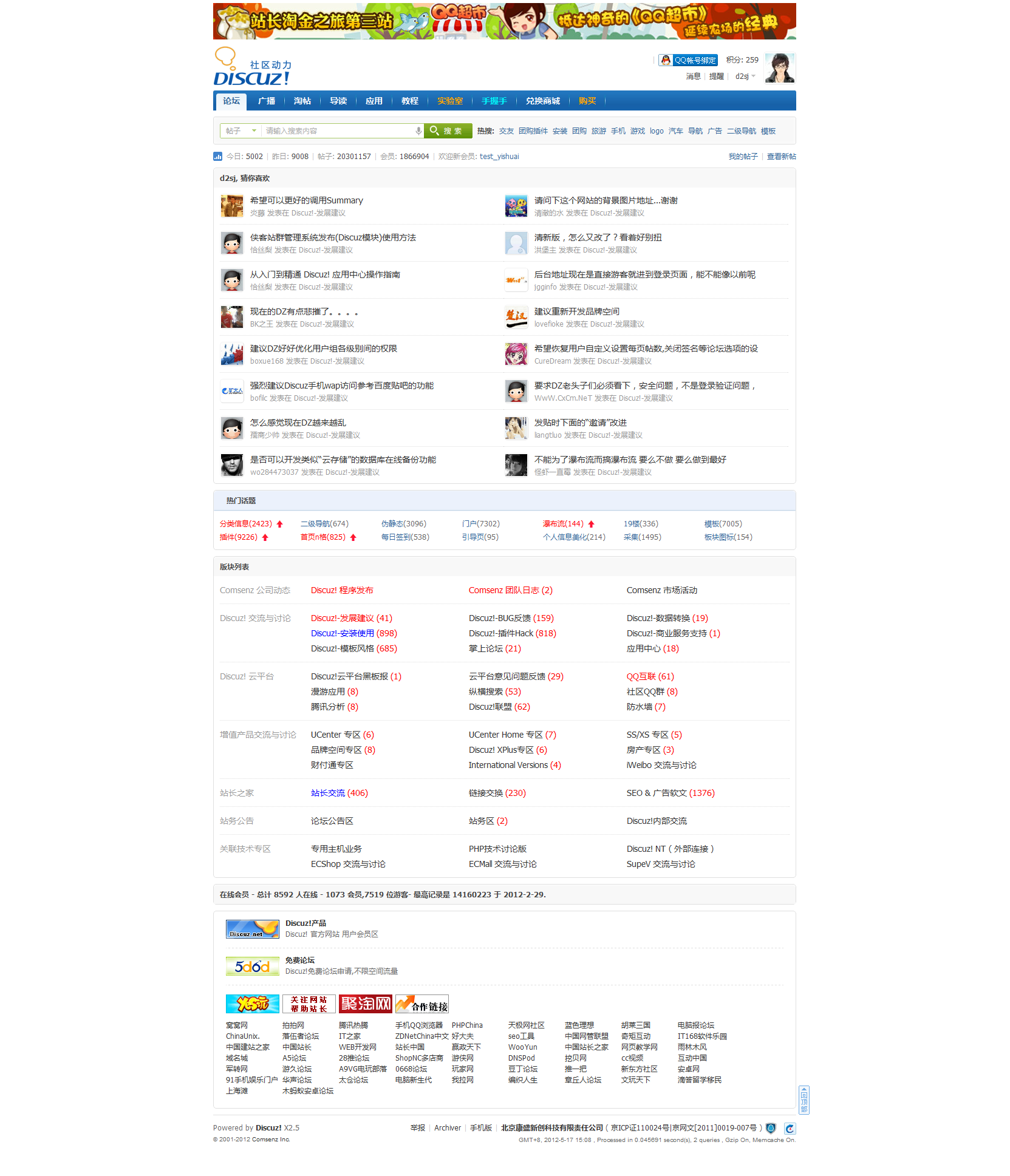
Task: Click the 回顶部 back-to-top button
Action: [804, 1100]
